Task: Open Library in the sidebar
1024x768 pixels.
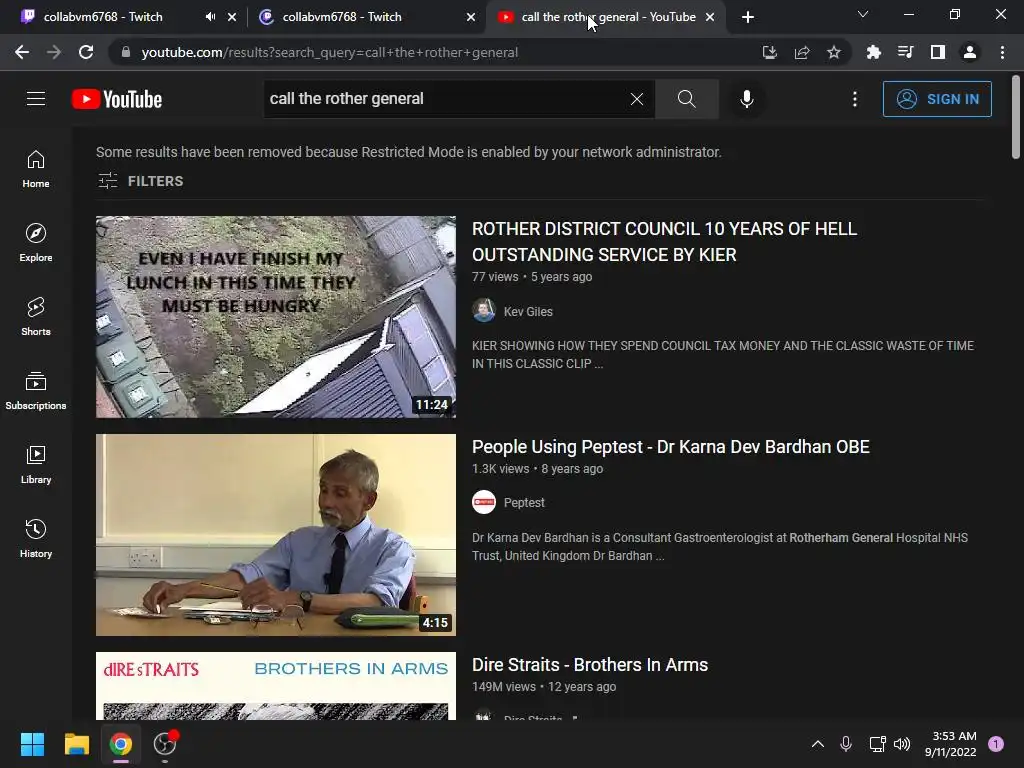Action: [x=36, y=464]
